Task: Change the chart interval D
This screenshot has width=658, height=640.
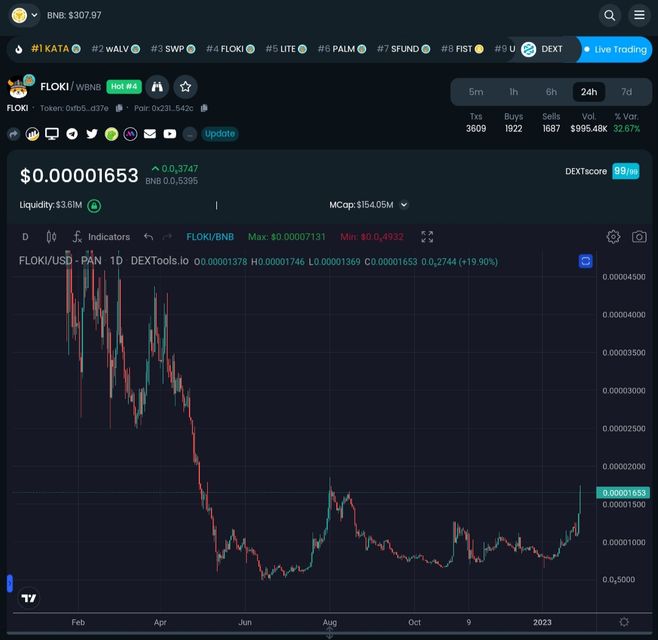Action: (25, 237)
